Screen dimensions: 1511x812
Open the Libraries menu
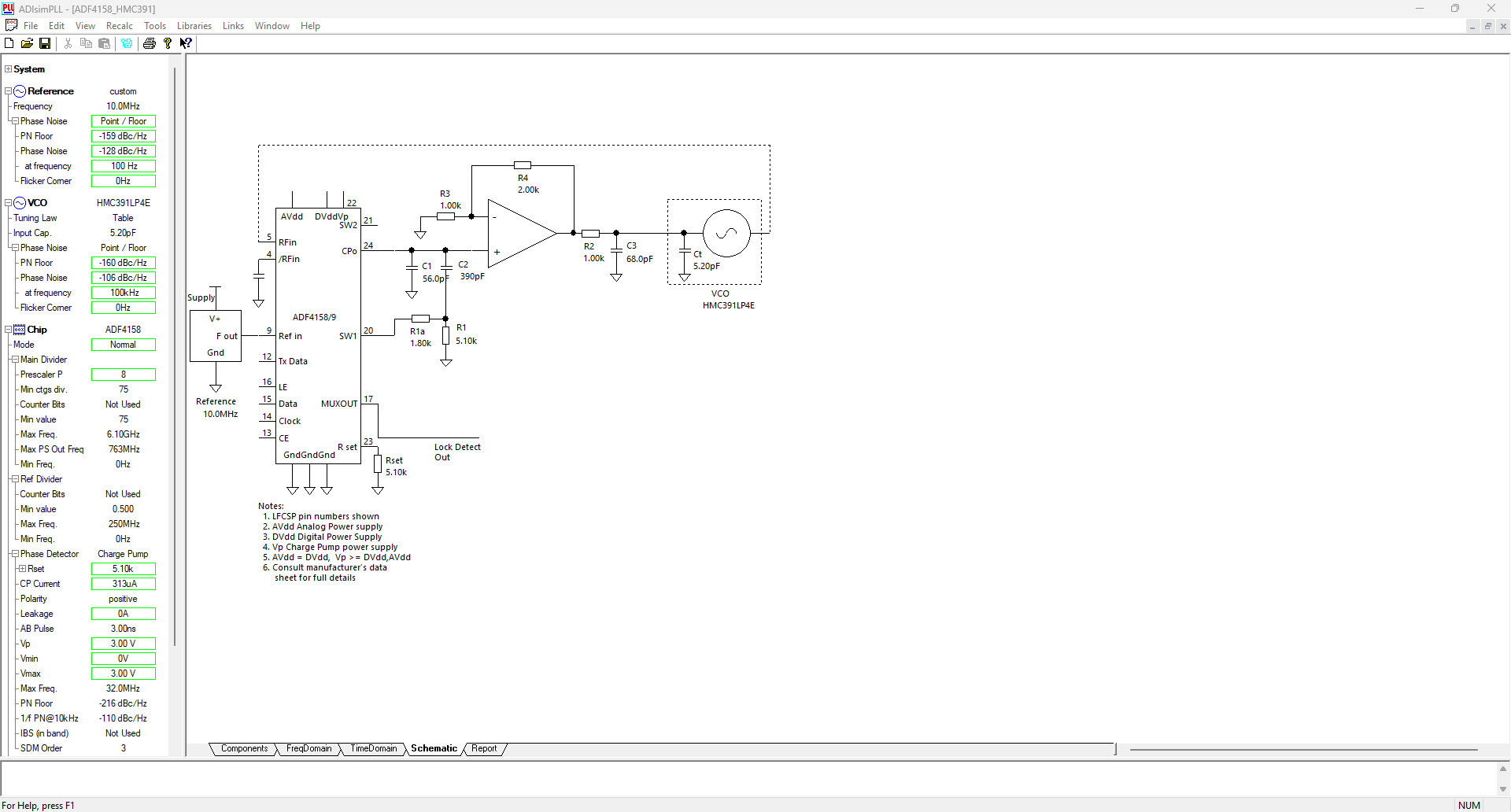(194, 26)
